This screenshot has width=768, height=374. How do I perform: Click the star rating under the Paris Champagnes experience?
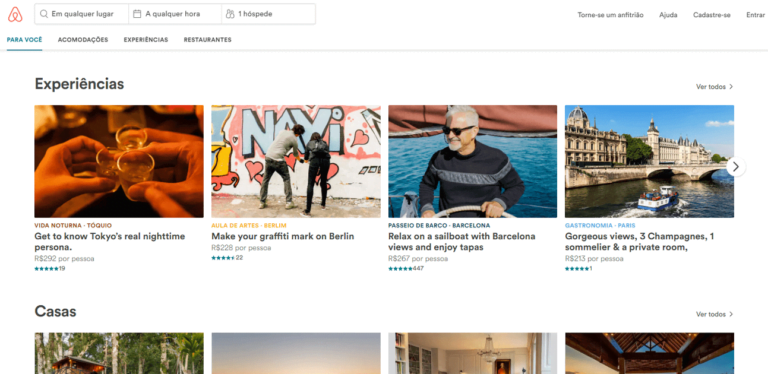[x=577, y=269]
